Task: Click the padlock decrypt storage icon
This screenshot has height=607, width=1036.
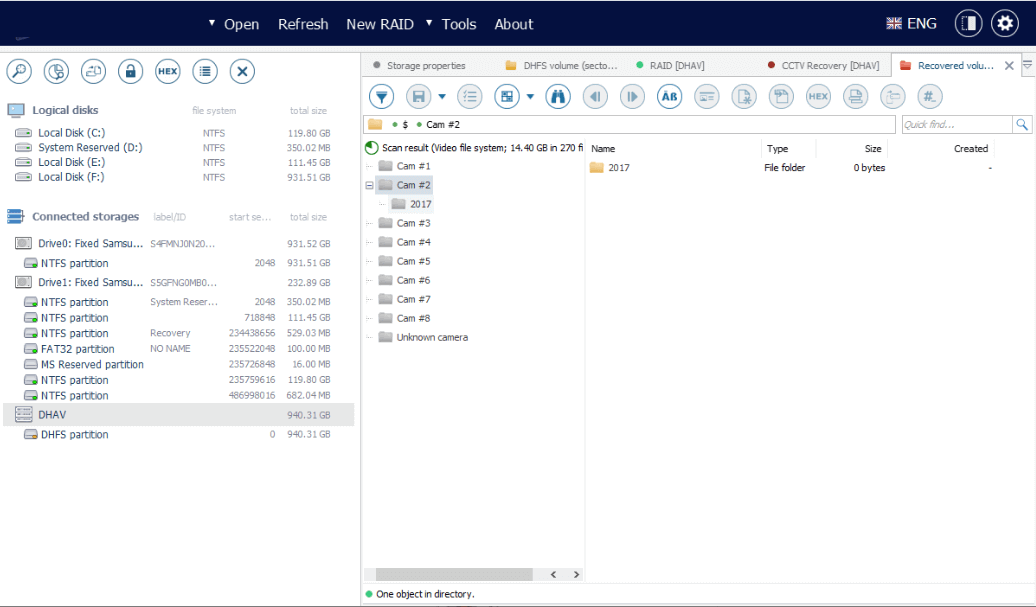Action: 130,71
